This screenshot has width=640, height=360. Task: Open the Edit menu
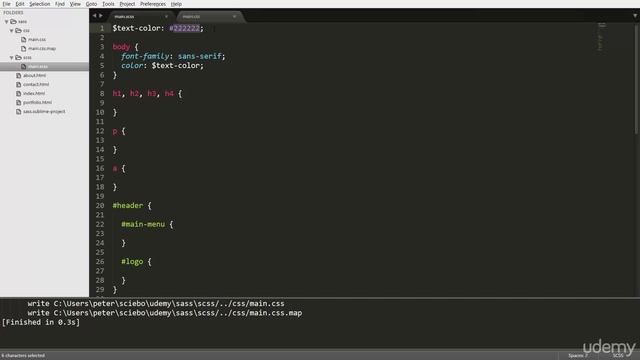tap(20, 4)
